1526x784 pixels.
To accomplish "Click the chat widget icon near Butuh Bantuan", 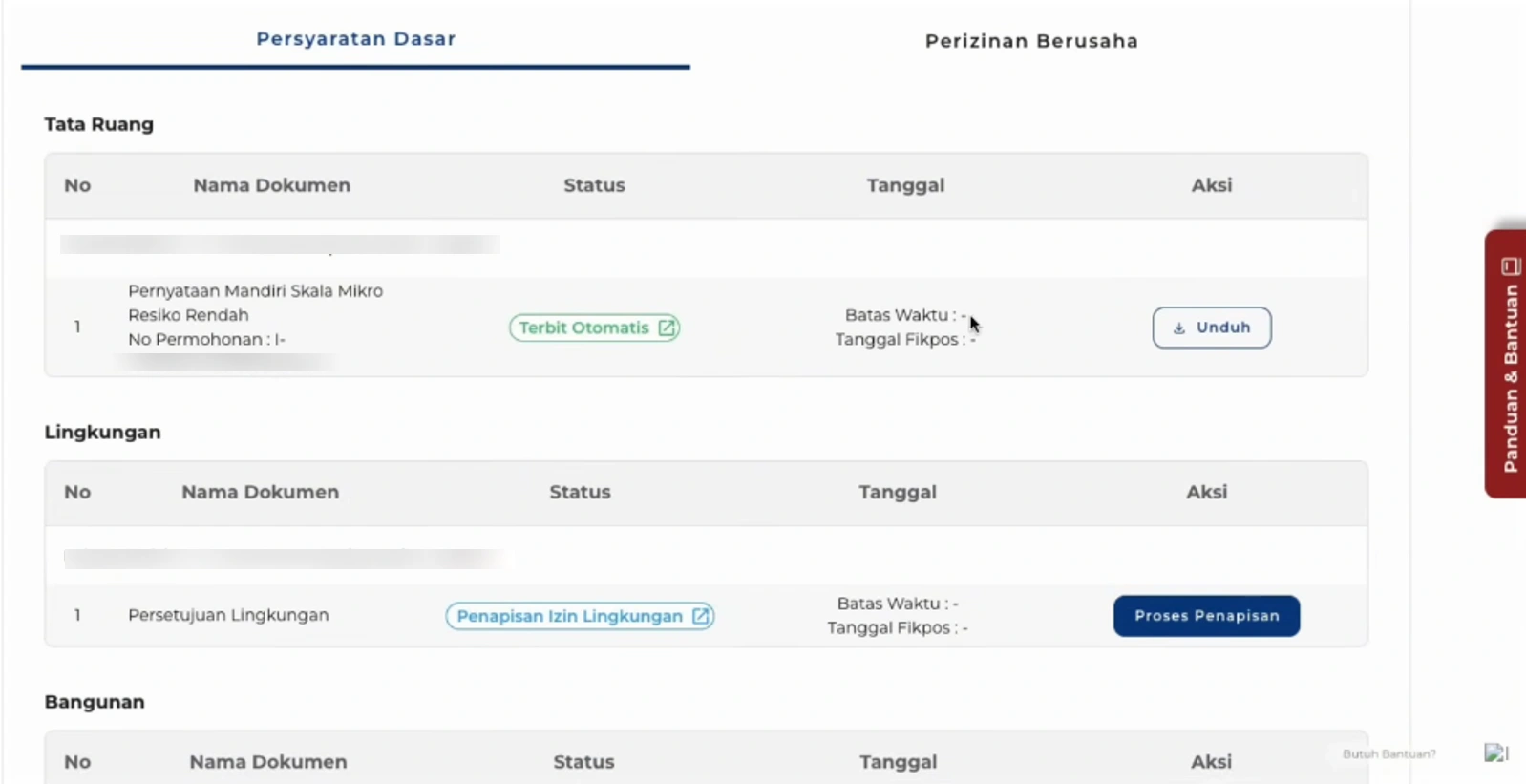I will coord(1495,753).
